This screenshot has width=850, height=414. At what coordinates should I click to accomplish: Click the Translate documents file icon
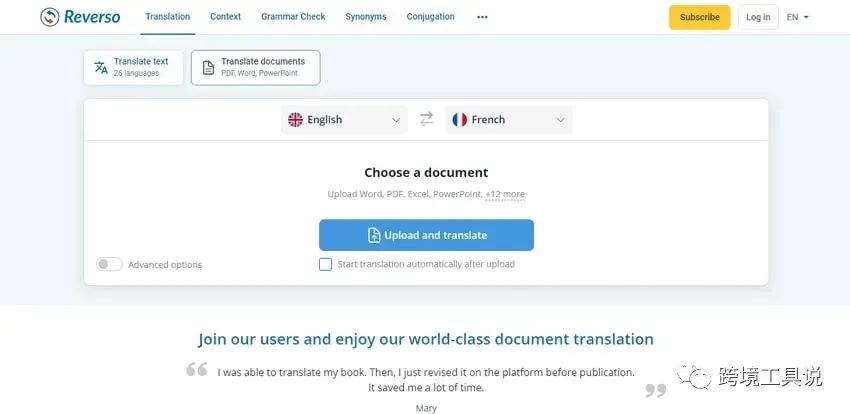(x=208, y=68)
